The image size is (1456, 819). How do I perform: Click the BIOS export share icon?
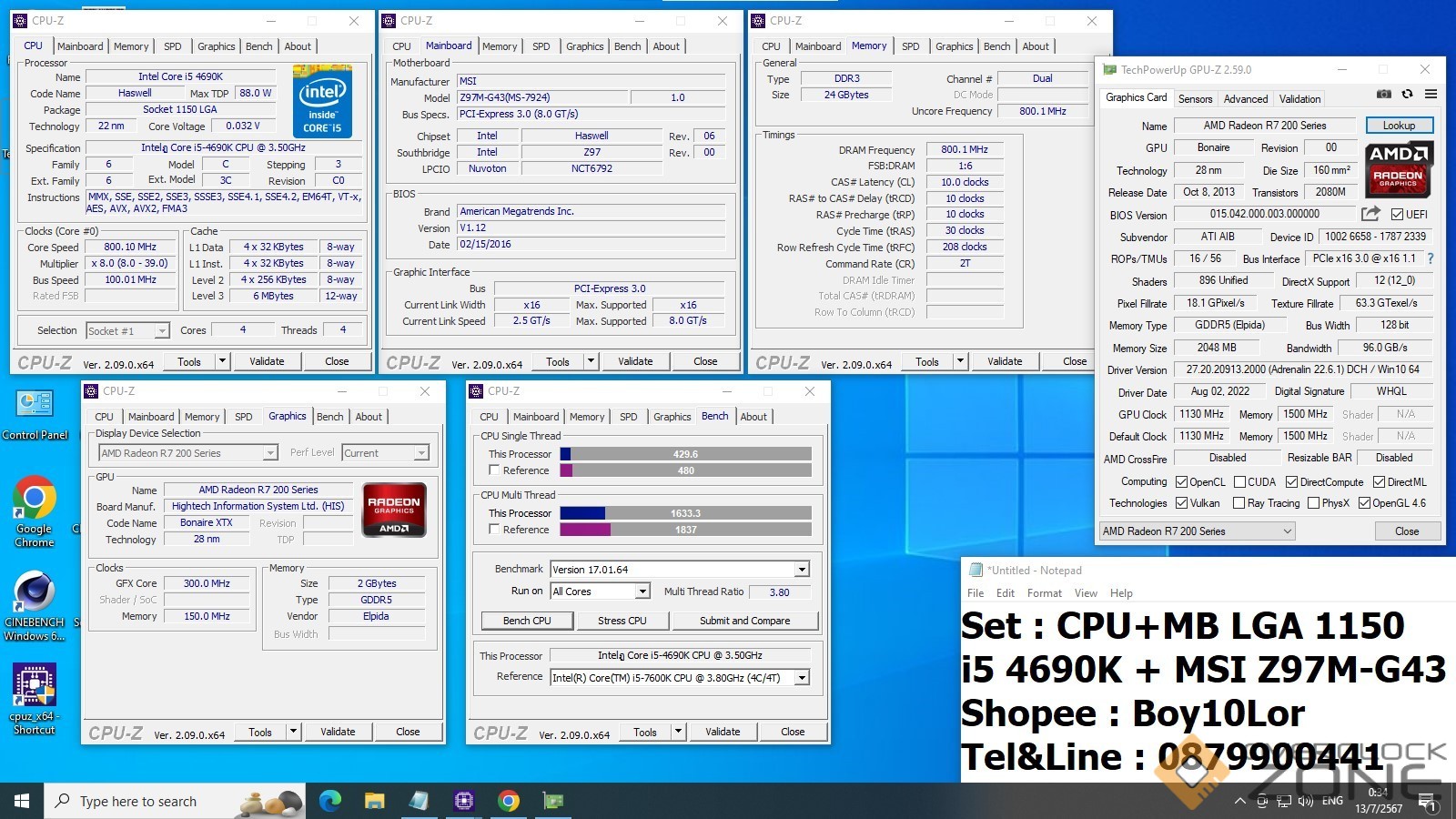tap(1370, 214)
